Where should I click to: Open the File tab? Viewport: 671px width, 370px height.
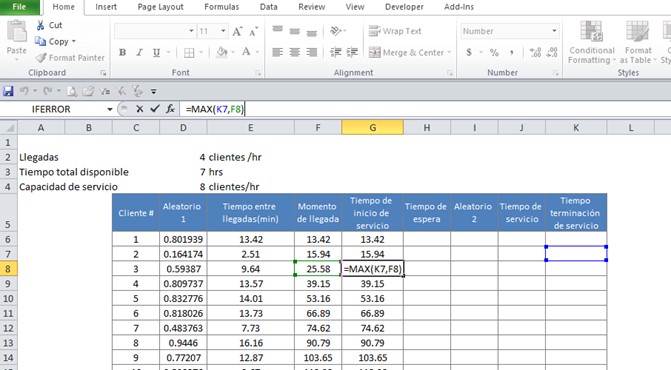[20, 7]
